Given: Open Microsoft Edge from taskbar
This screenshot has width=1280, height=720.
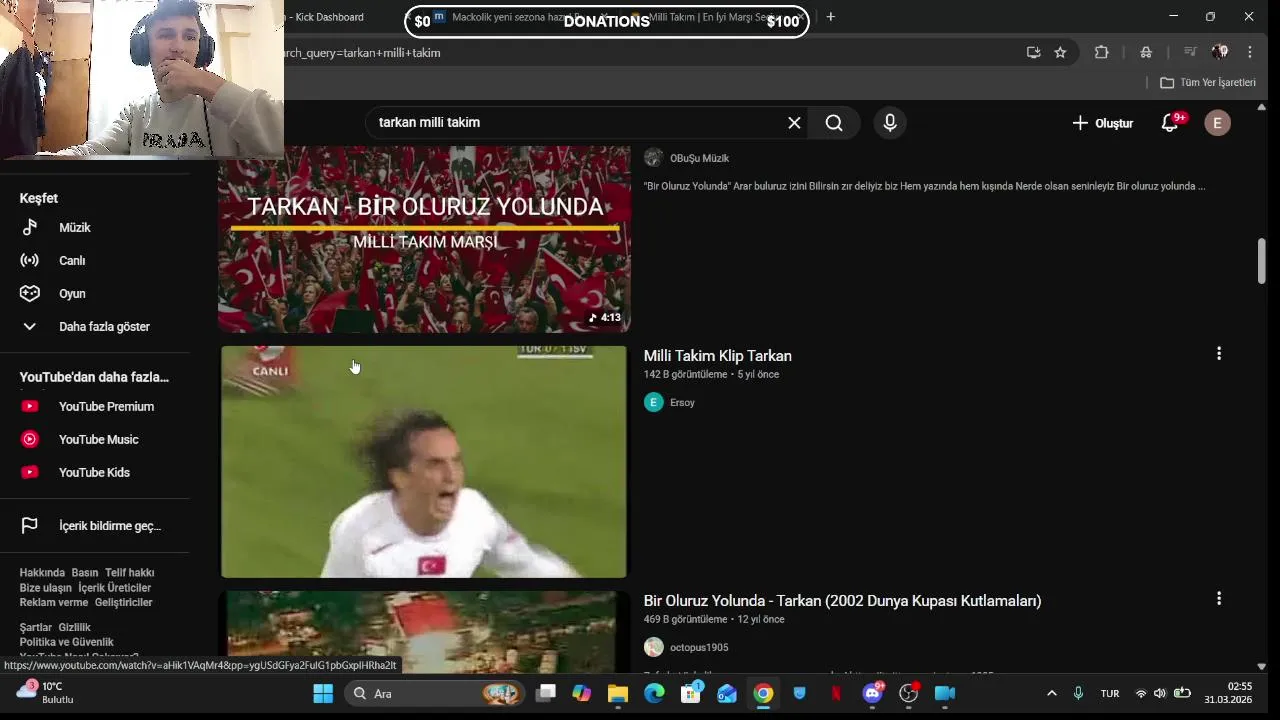Looking at the screenshot, I should 654,694.
